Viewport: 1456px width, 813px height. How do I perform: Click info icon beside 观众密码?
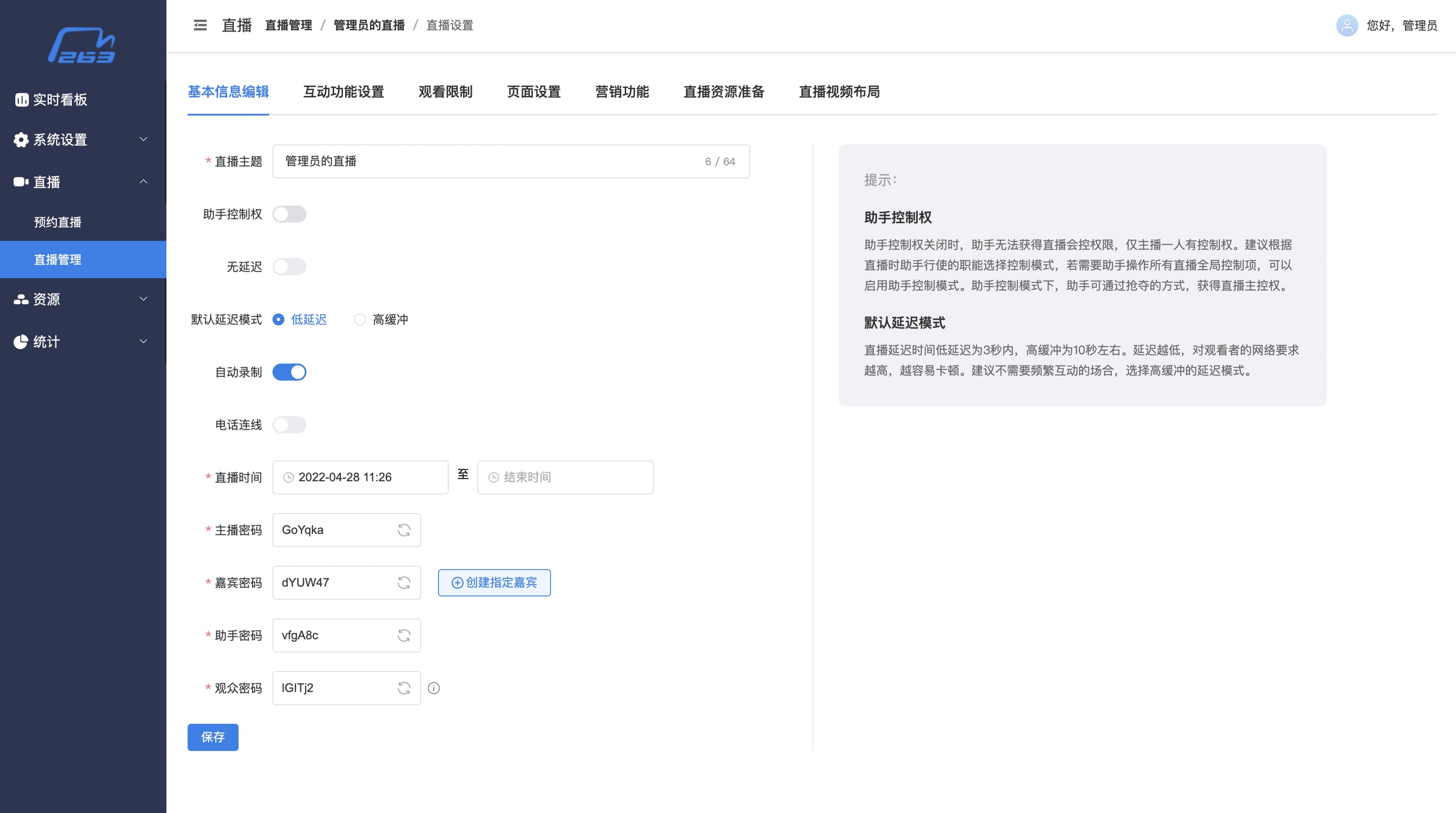pos(434,687)
